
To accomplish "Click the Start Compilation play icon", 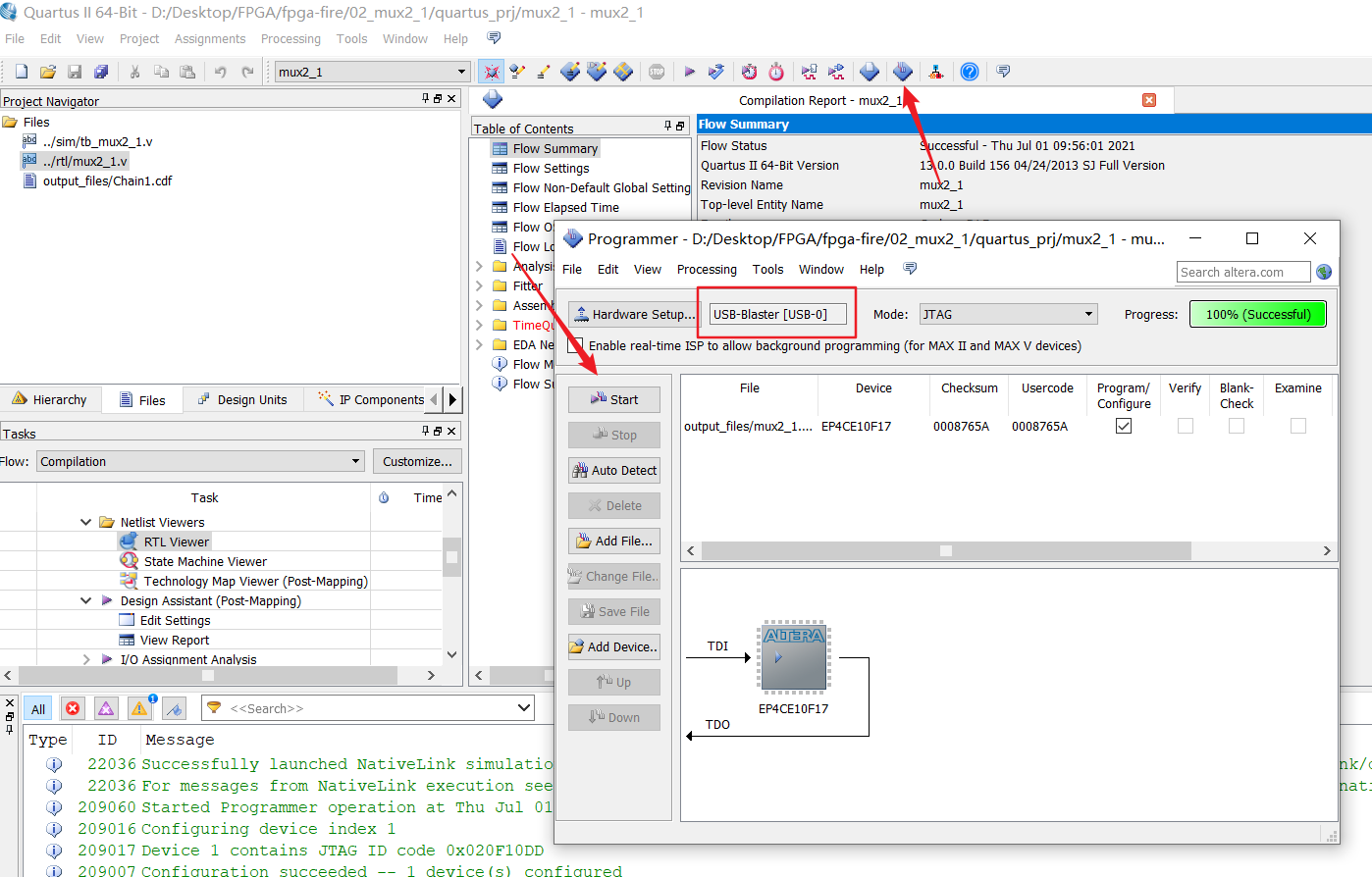I will (690, 72).
